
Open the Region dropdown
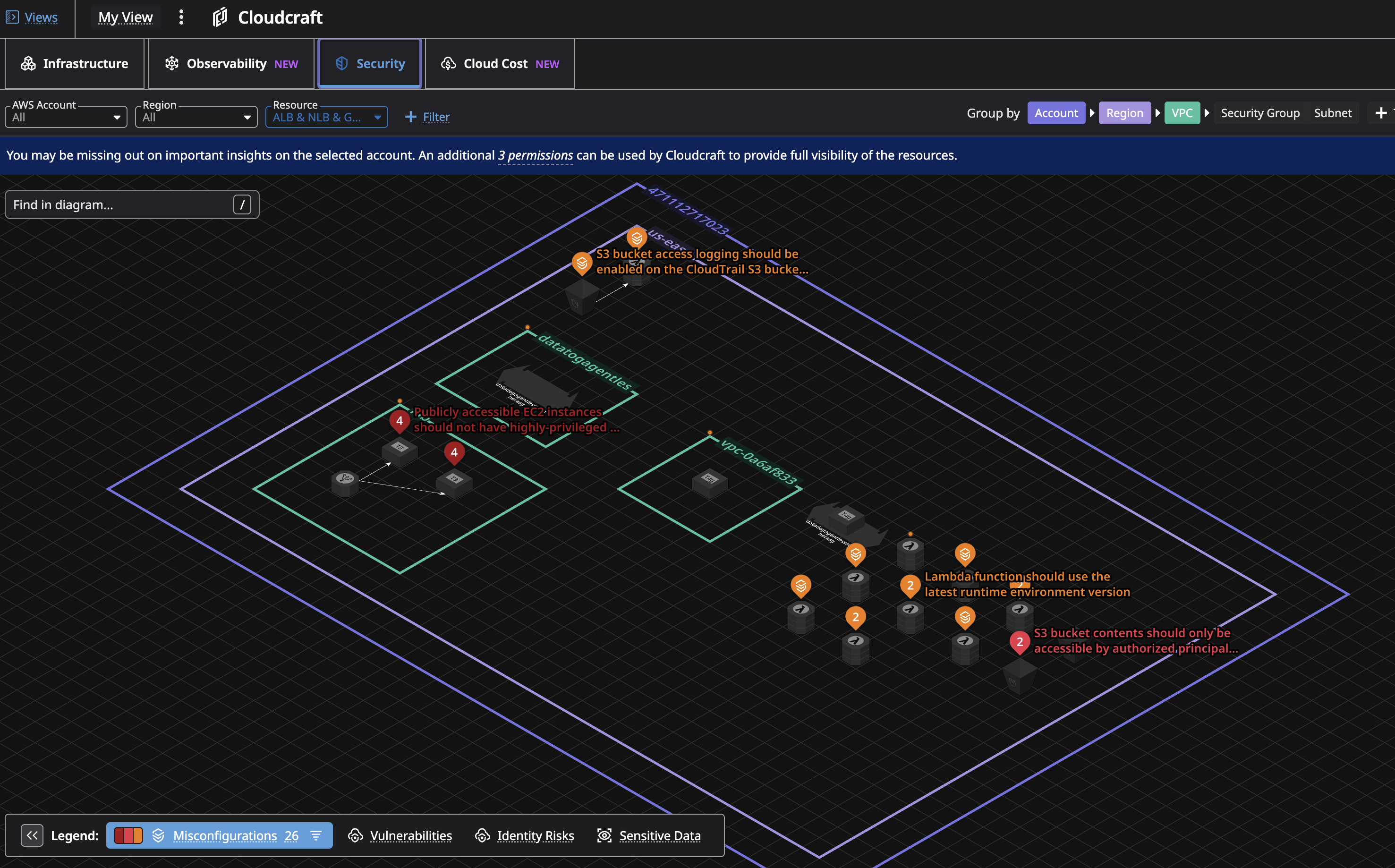click(x=196, y=117)
